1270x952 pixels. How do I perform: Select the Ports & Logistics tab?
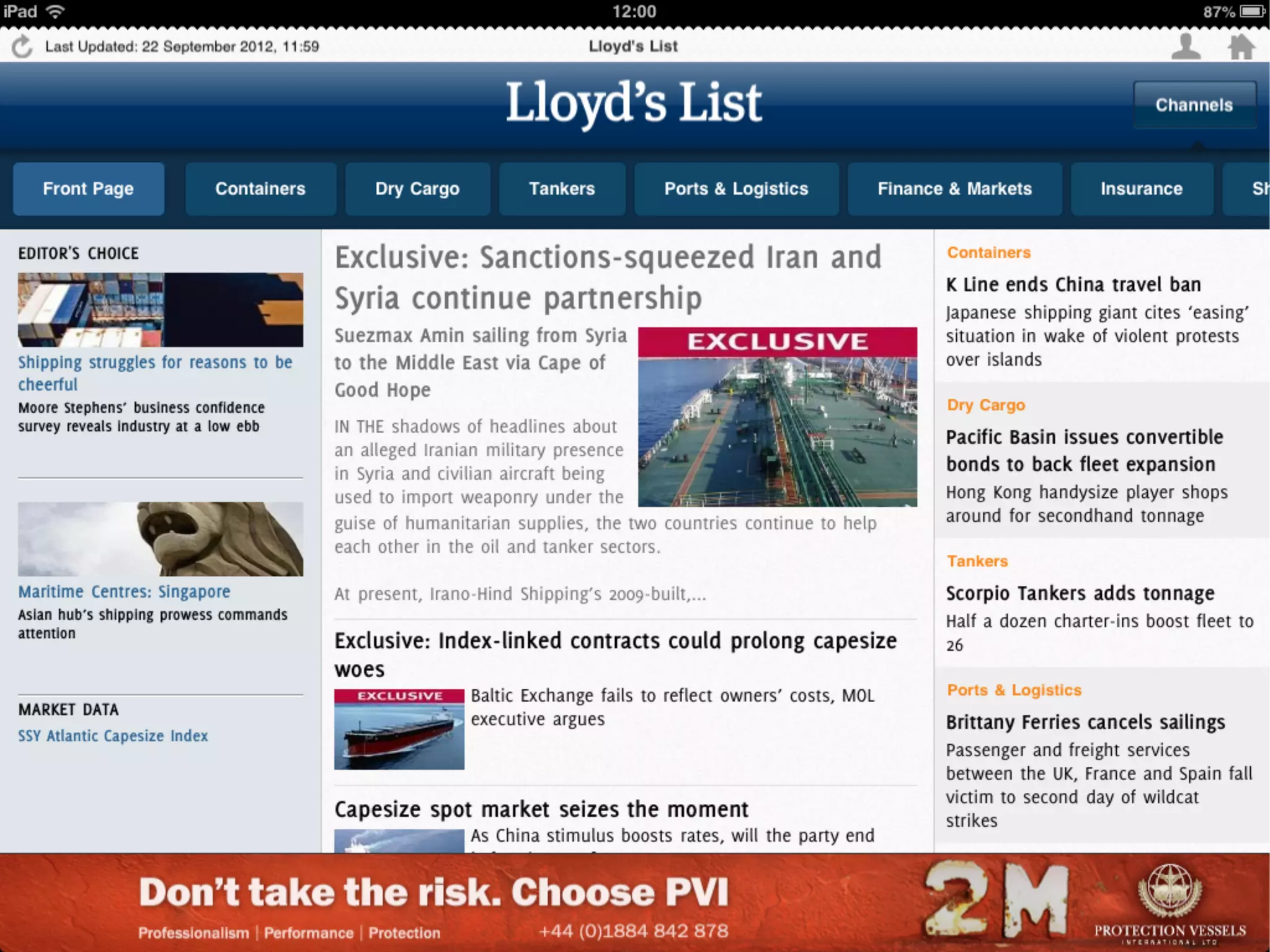coord(736,188)
